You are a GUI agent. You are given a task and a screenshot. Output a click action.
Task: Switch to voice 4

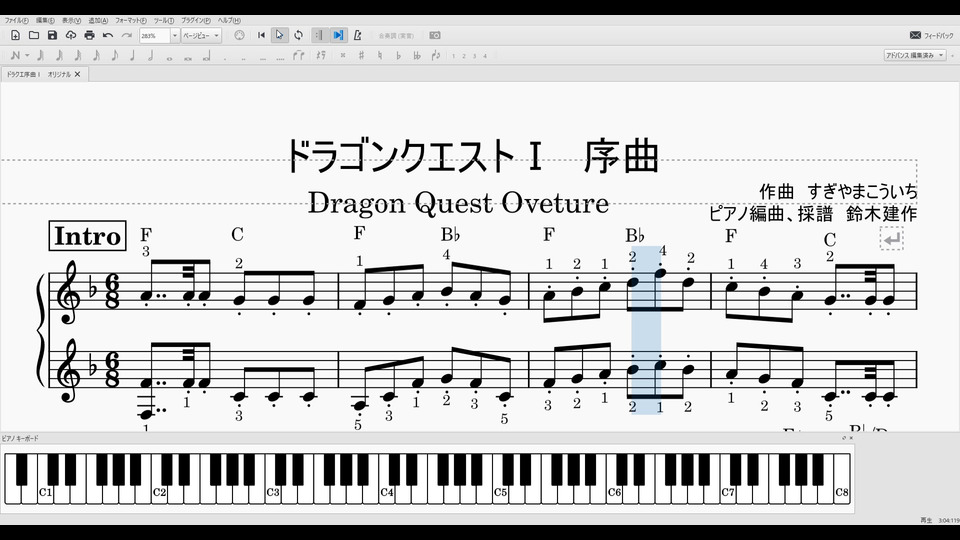pos(485,56)
